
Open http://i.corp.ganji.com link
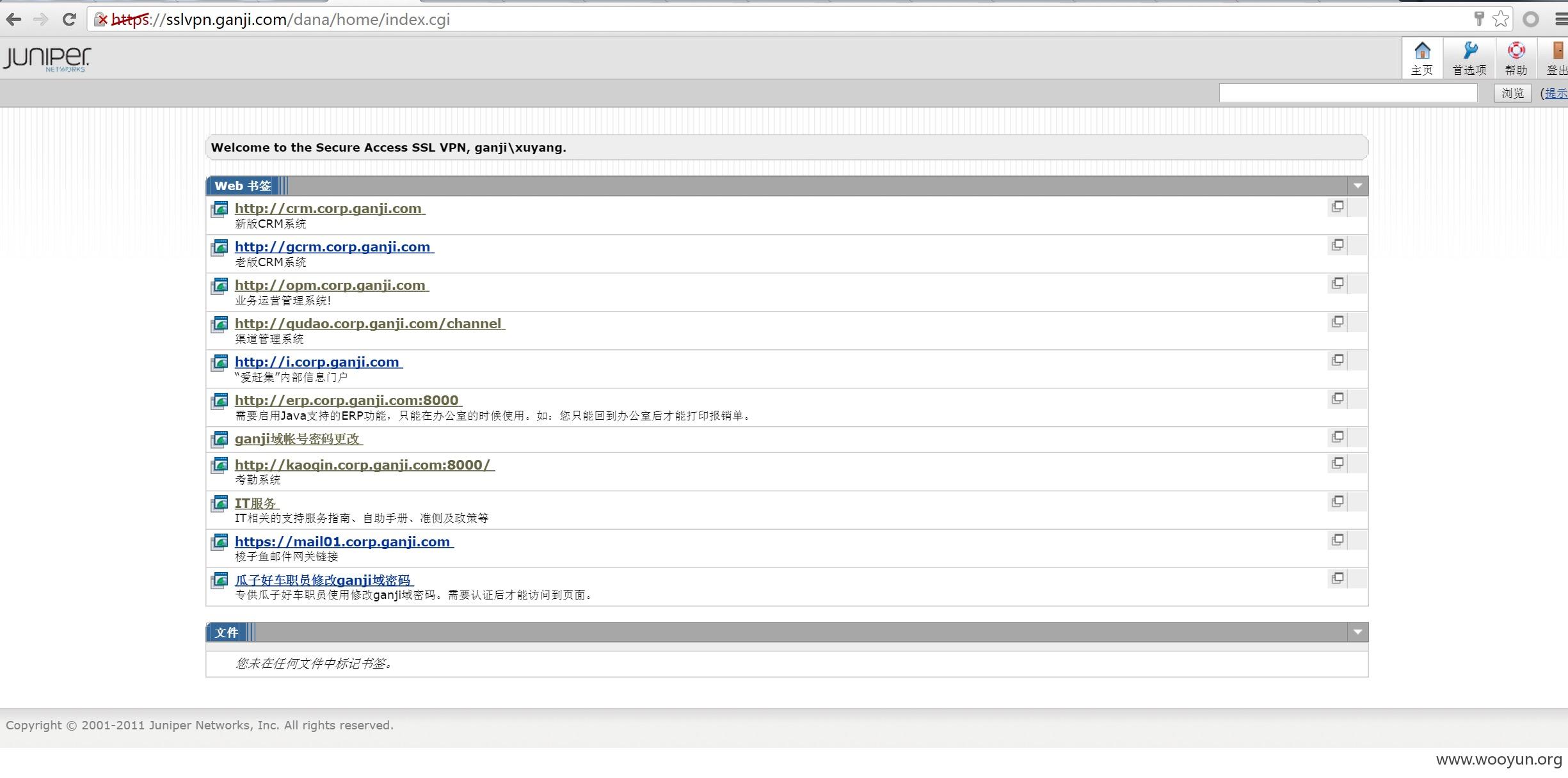[319, 362]
